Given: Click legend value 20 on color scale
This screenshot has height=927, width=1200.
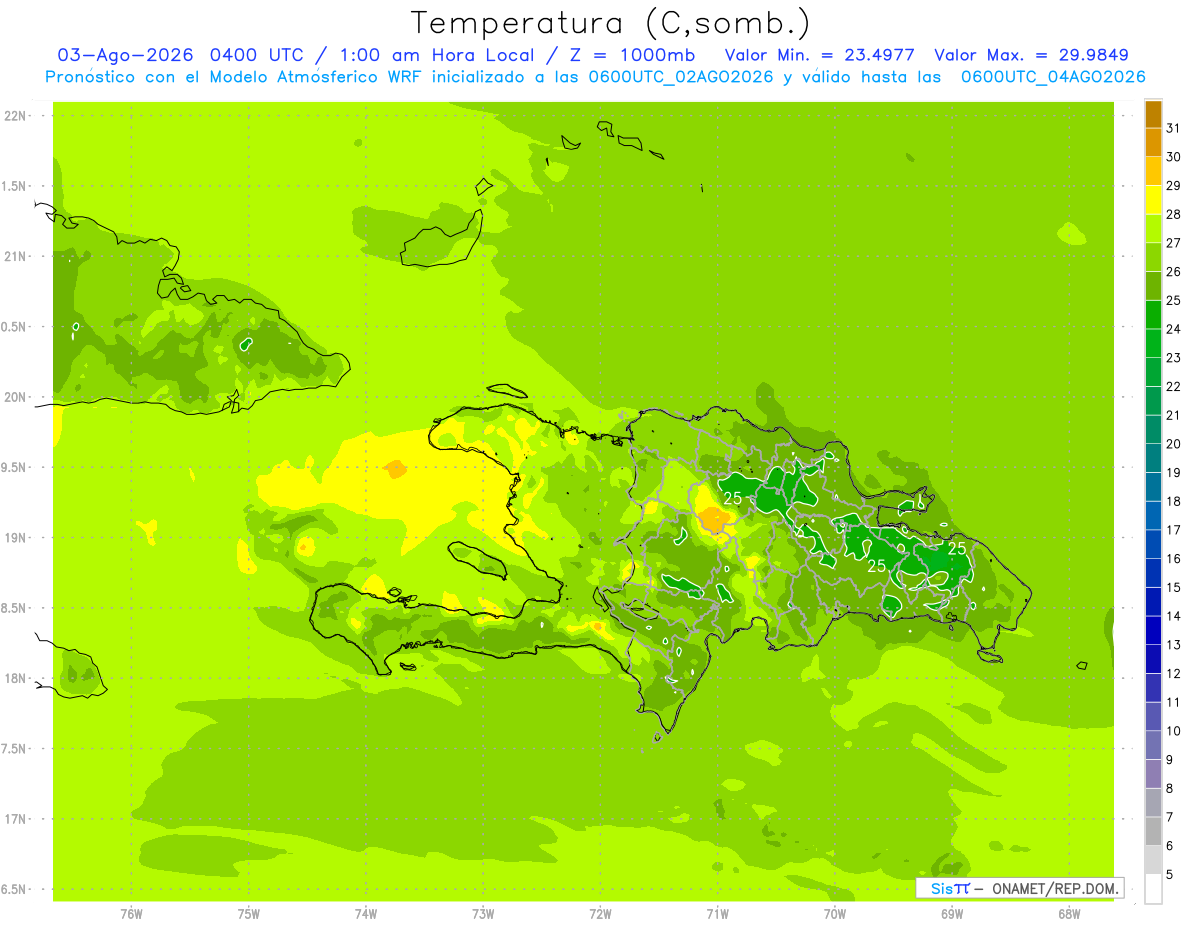Looking at the screenshot, I should click(1173, 444).
